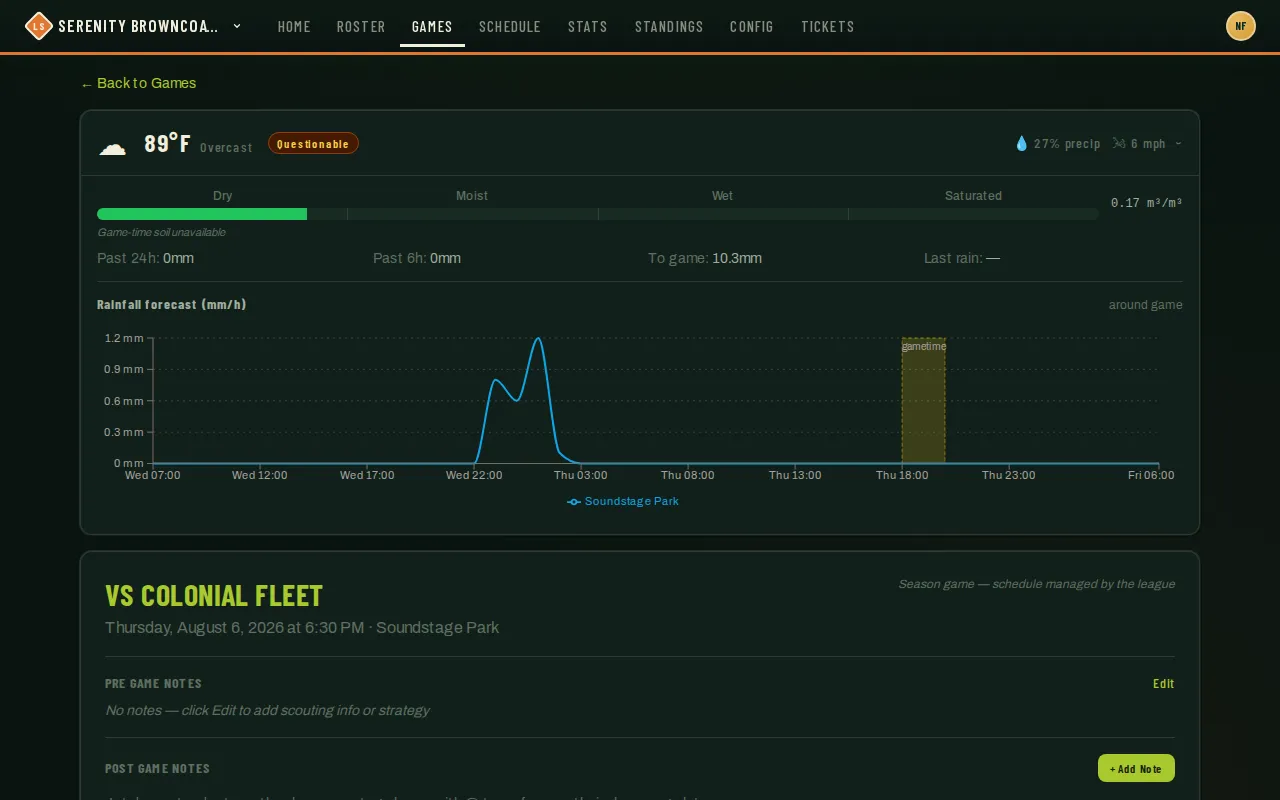Click the wind speed icon

coord(1119,144)
